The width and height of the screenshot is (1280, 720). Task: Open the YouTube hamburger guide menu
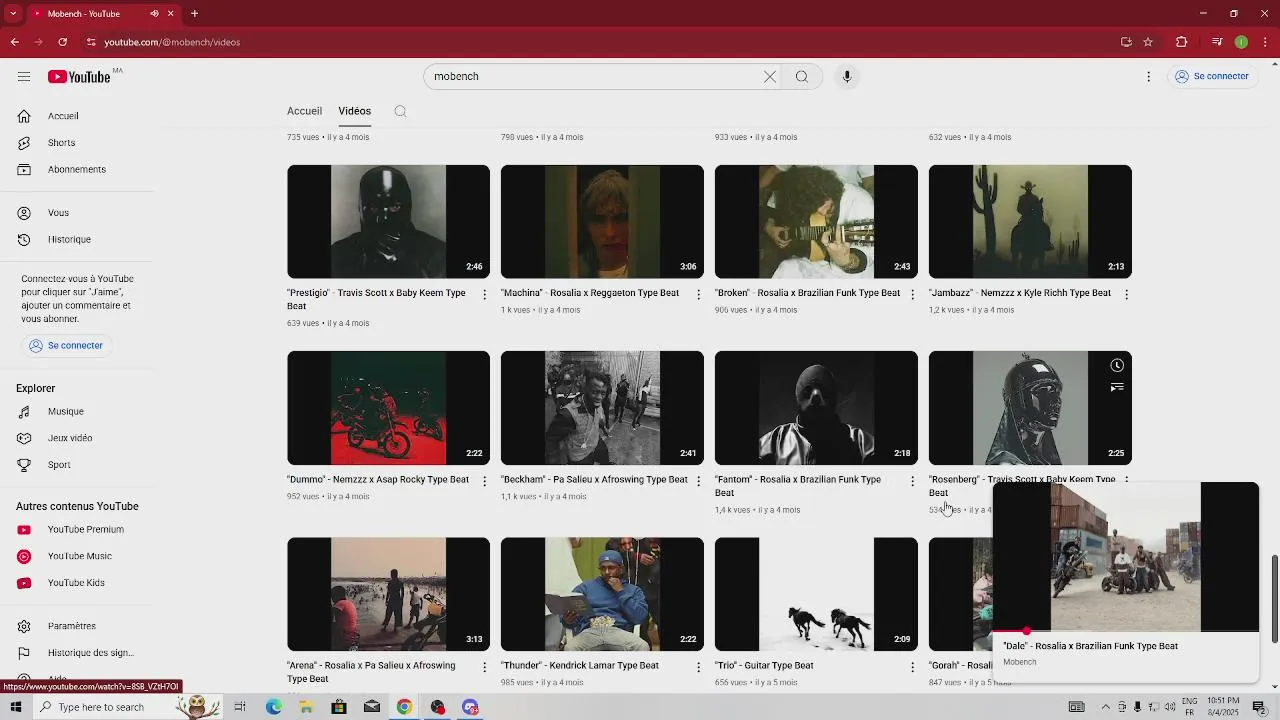point(24,76)
